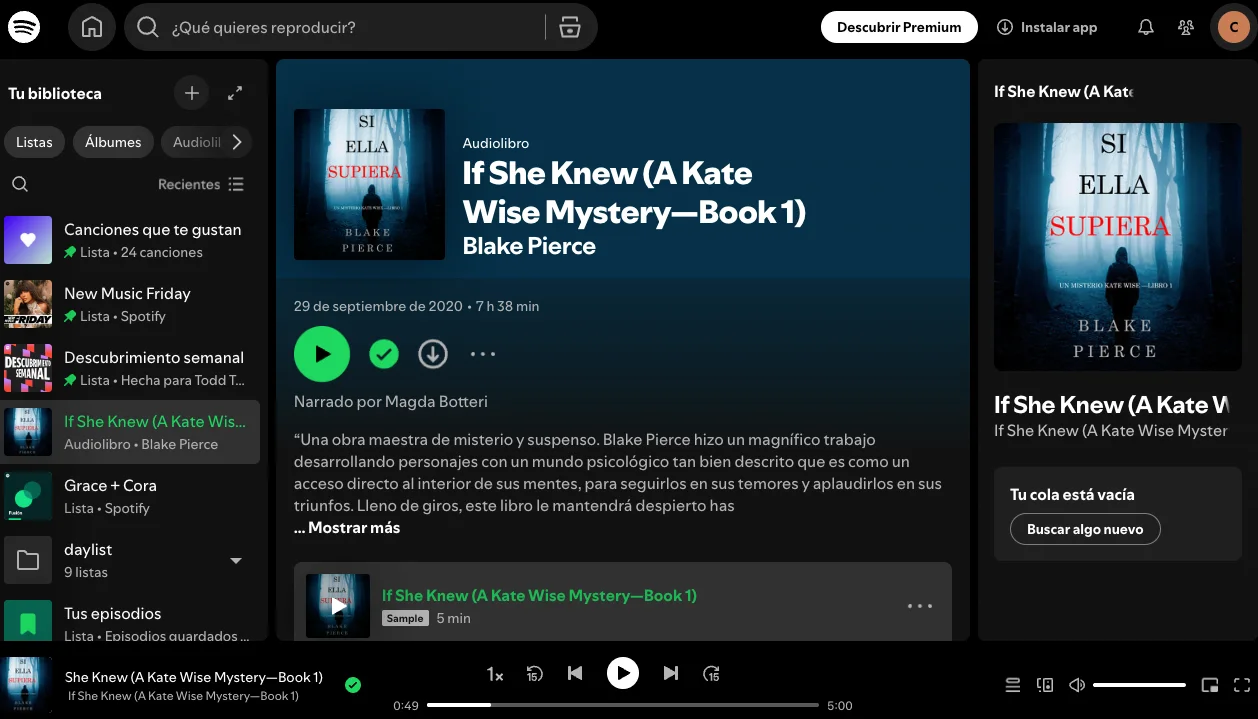Open the notifications bell

pyautogui.click(x=1146, y=27)
